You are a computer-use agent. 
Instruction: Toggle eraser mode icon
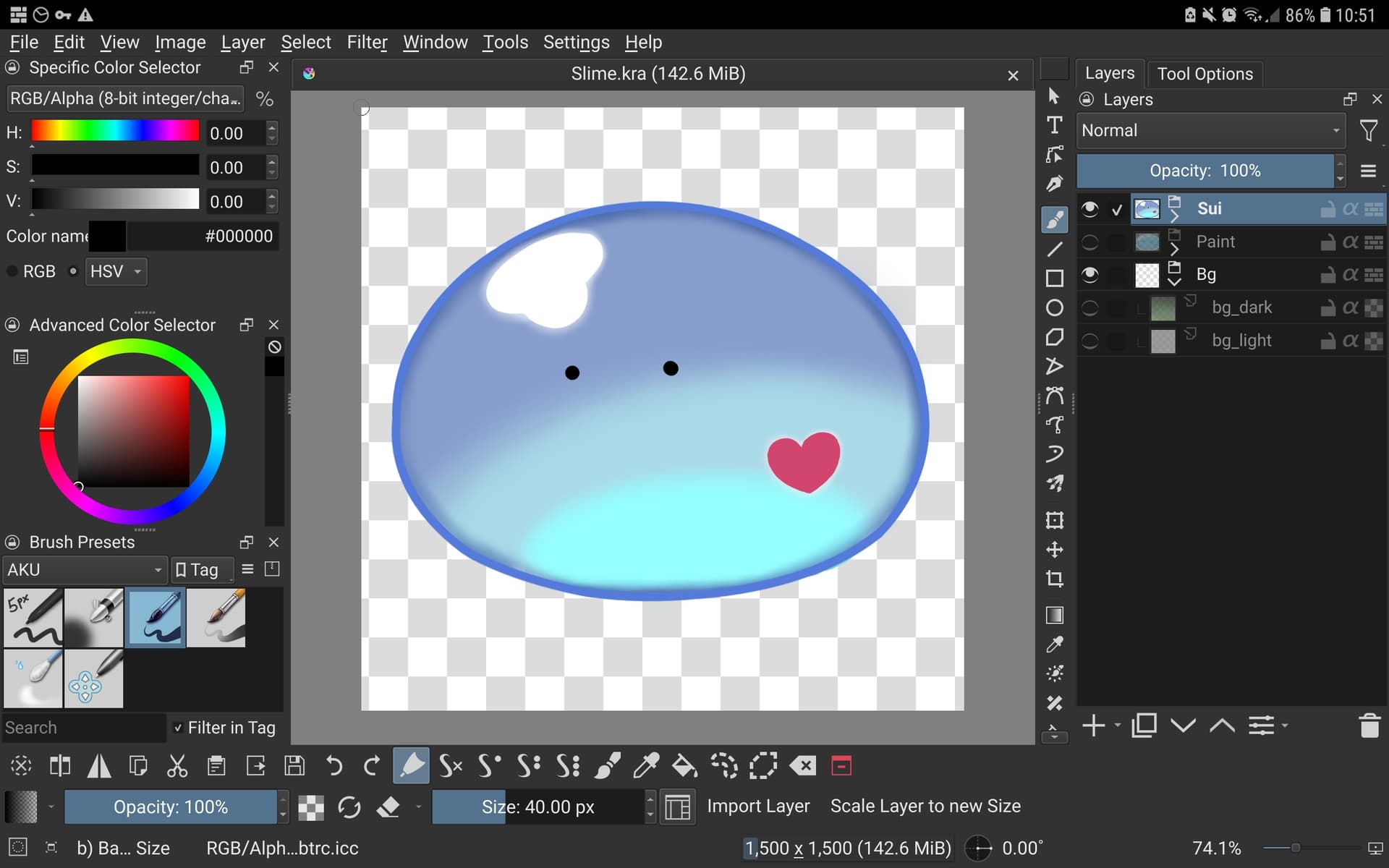(x=388, y=807)
